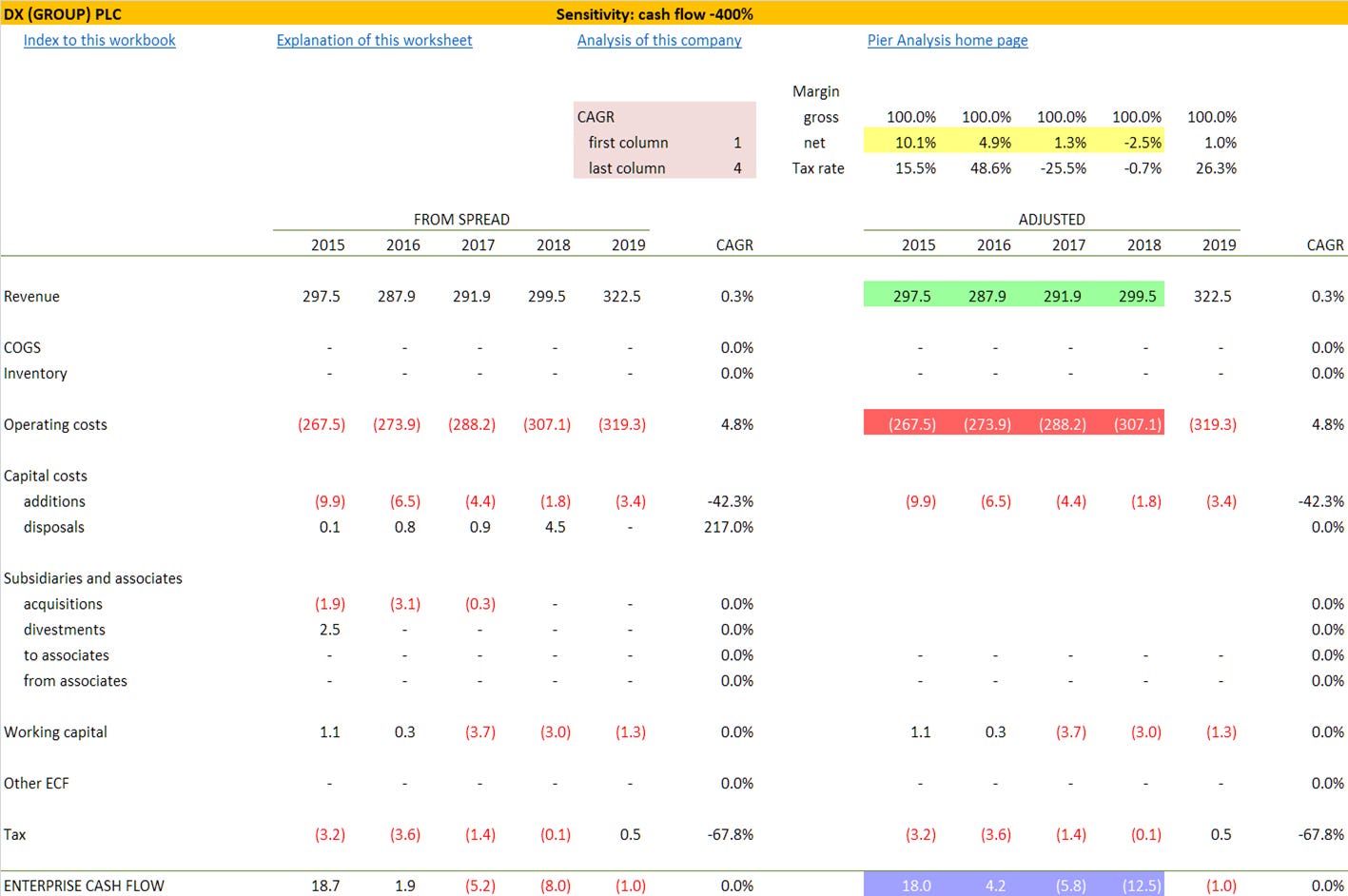Select disposals 2018 value 4.5
The image size is (1348, 896).
point(555,527)
